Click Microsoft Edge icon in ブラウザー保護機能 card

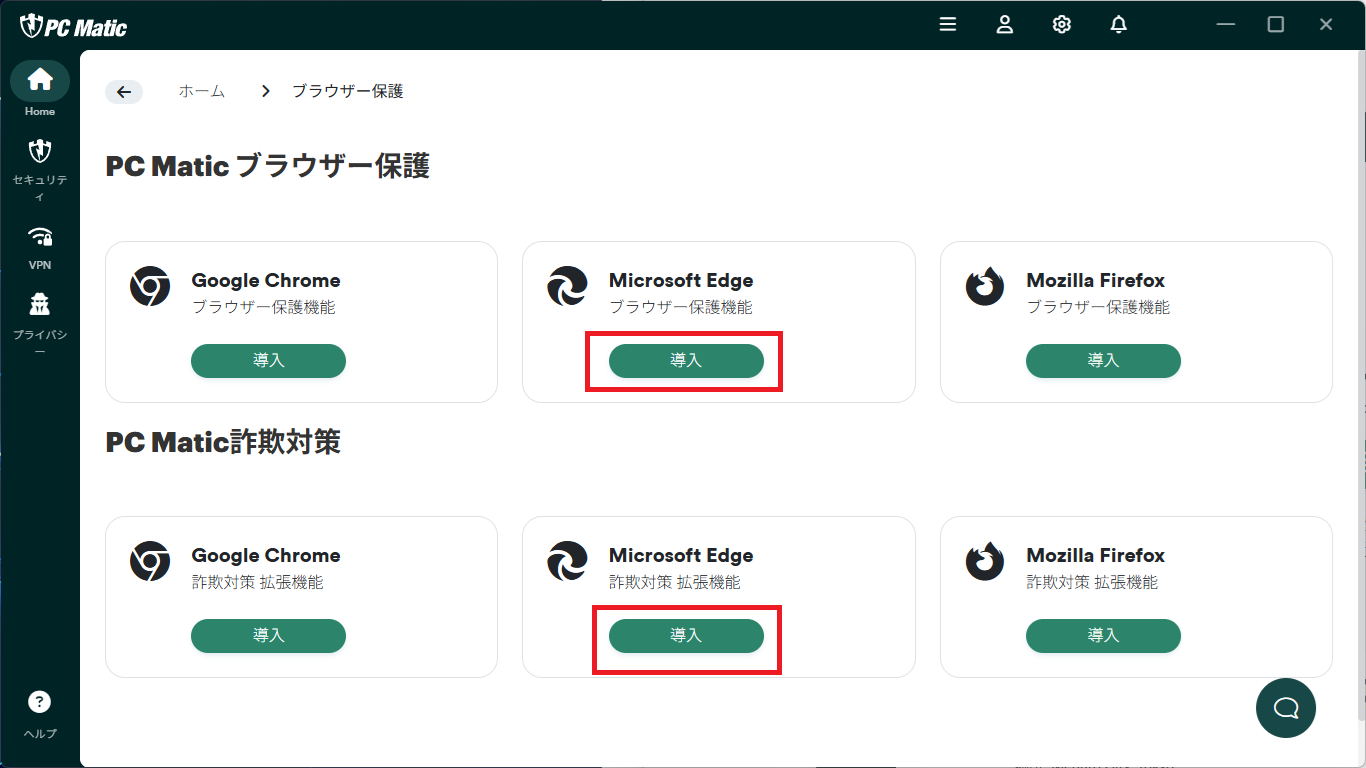[567, 287]
